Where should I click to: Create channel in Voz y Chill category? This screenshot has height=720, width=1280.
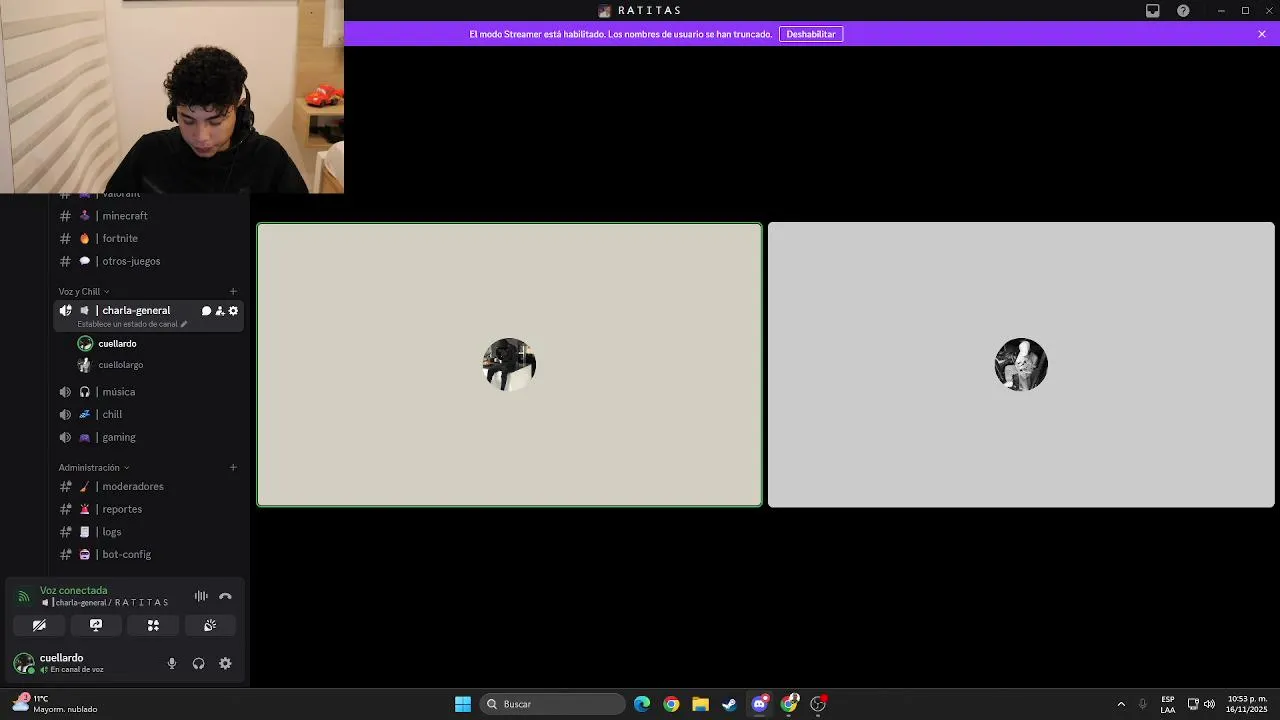click(233, 292)
